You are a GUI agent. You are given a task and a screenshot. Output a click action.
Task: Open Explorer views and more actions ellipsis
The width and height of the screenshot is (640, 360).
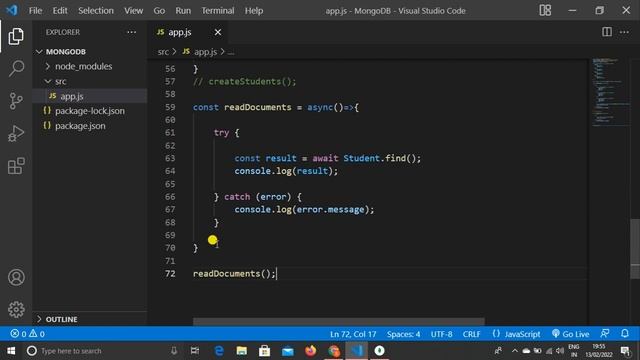tap(131, 32)
